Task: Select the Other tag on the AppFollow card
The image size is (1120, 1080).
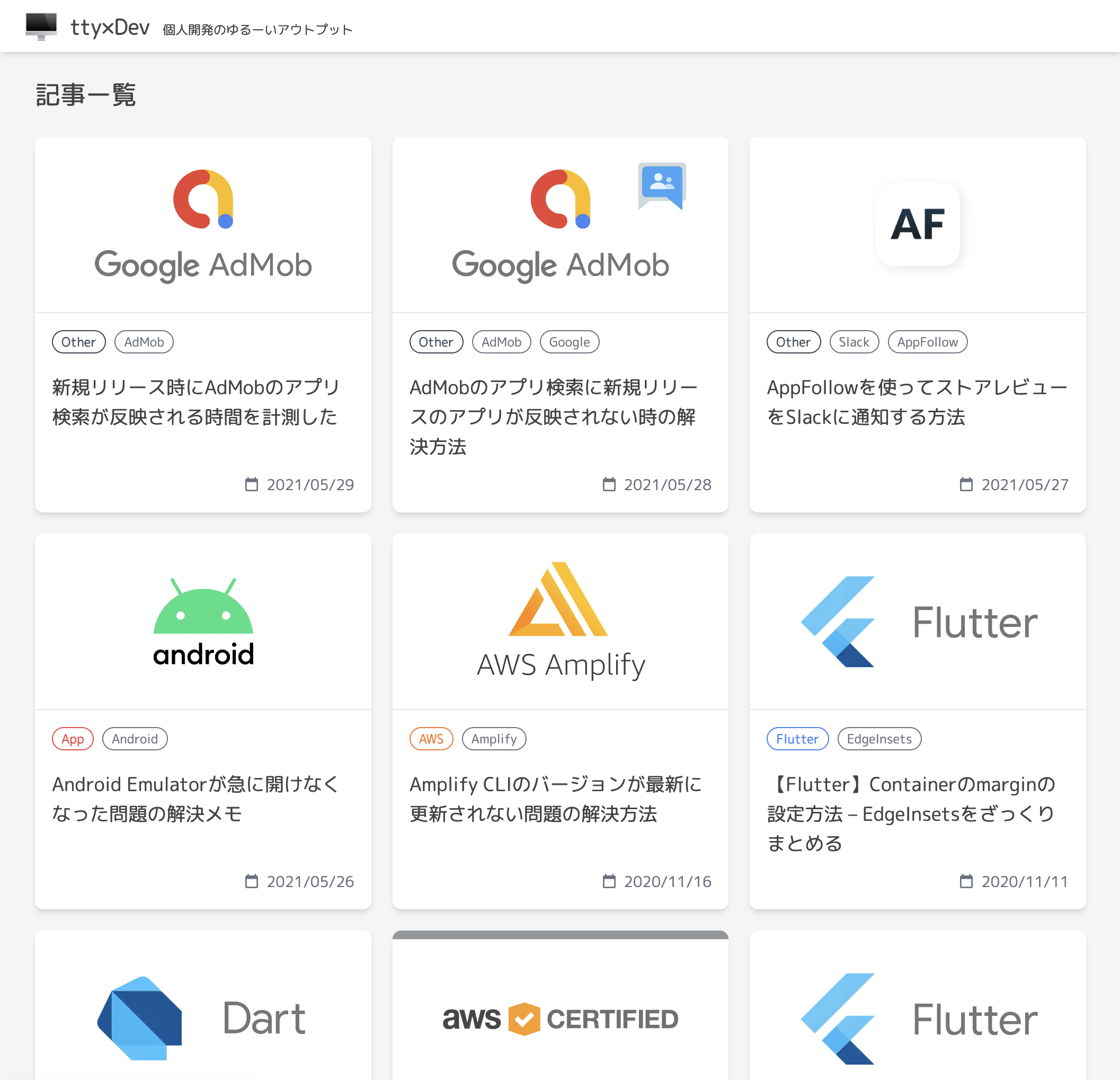Action: pyautogui.click(x=793, y=342)
